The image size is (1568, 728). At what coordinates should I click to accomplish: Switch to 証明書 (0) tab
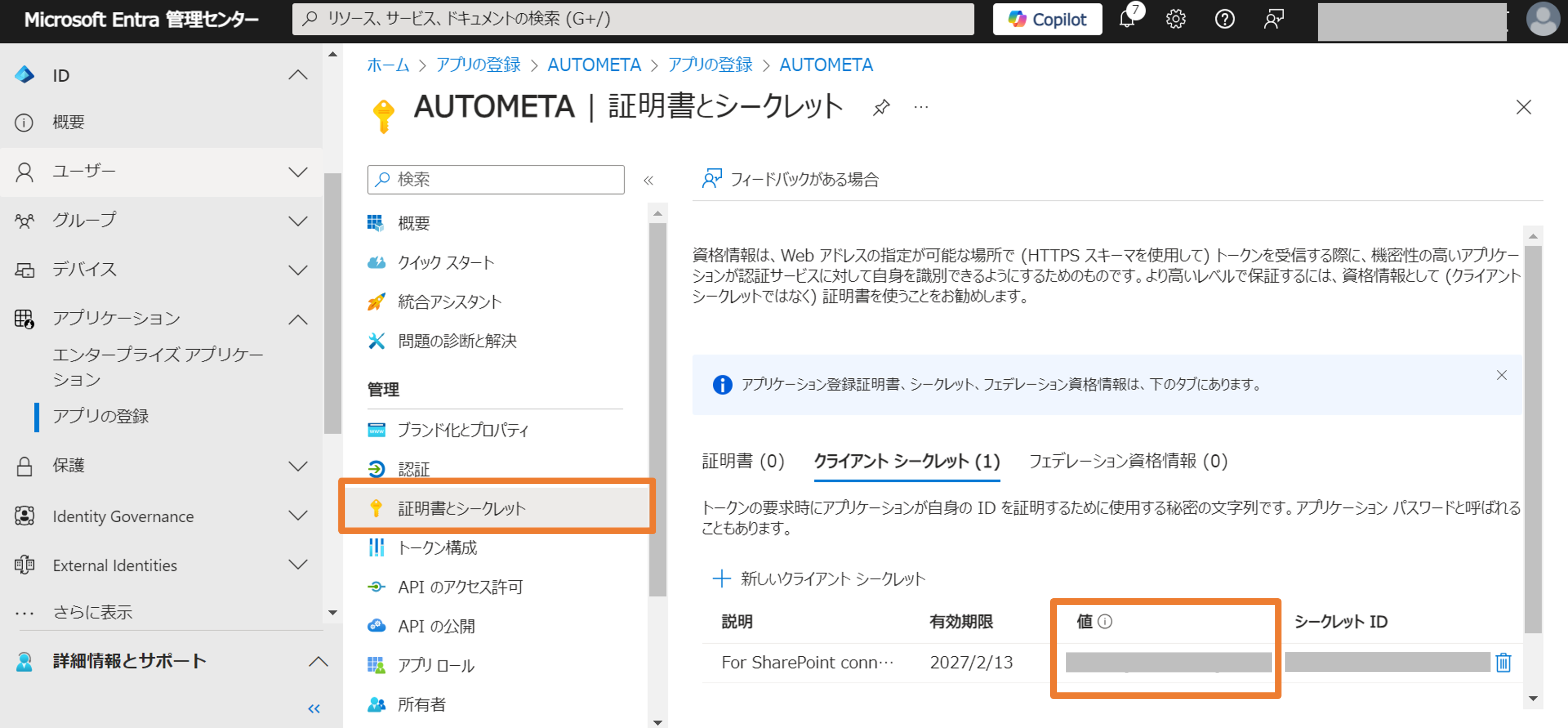743,461
